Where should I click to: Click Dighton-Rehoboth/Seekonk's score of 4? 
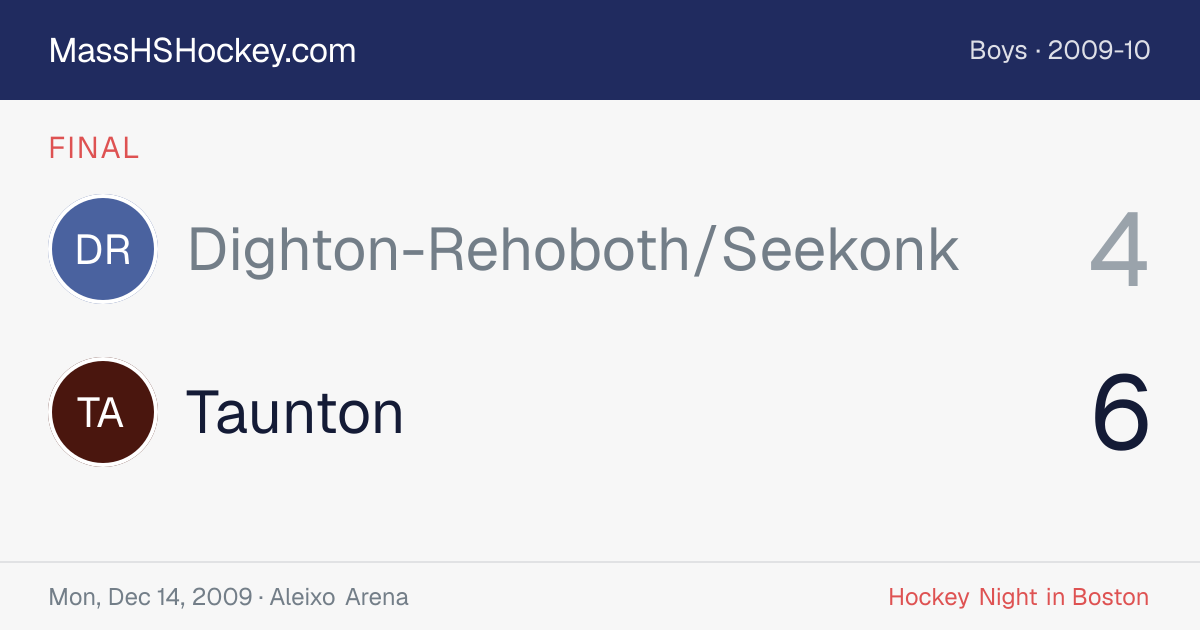(x=1120, y=250)
